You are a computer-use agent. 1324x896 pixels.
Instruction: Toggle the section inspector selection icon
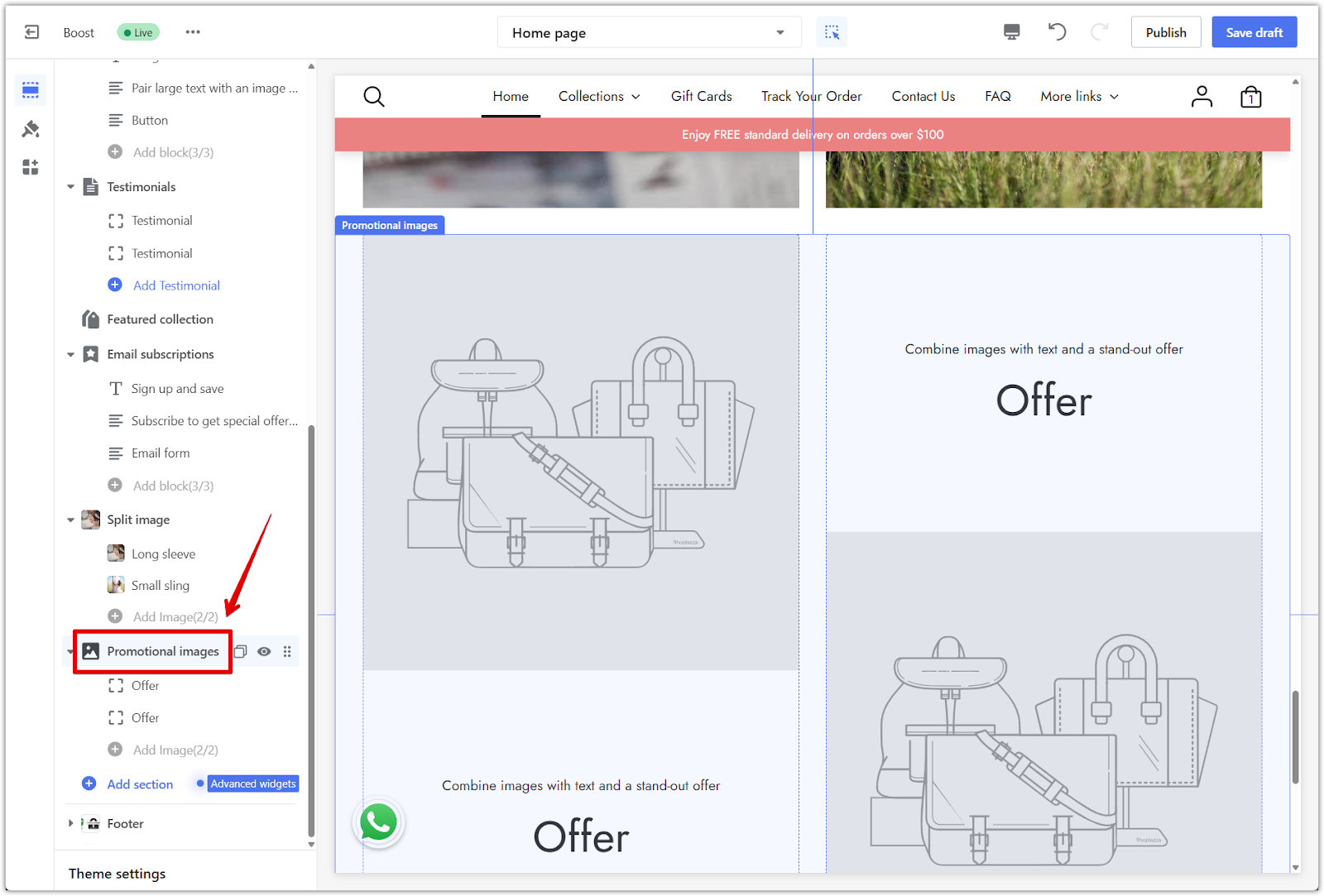[832, 32]
